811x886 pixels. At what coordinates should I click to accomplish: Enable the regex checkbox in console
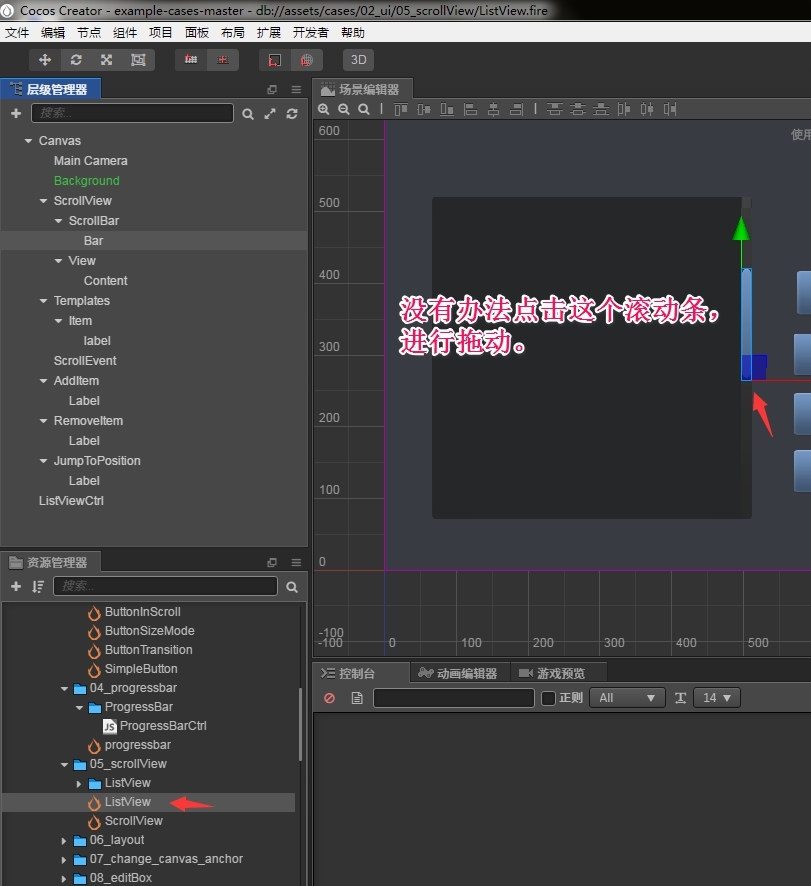coord(548,698)
